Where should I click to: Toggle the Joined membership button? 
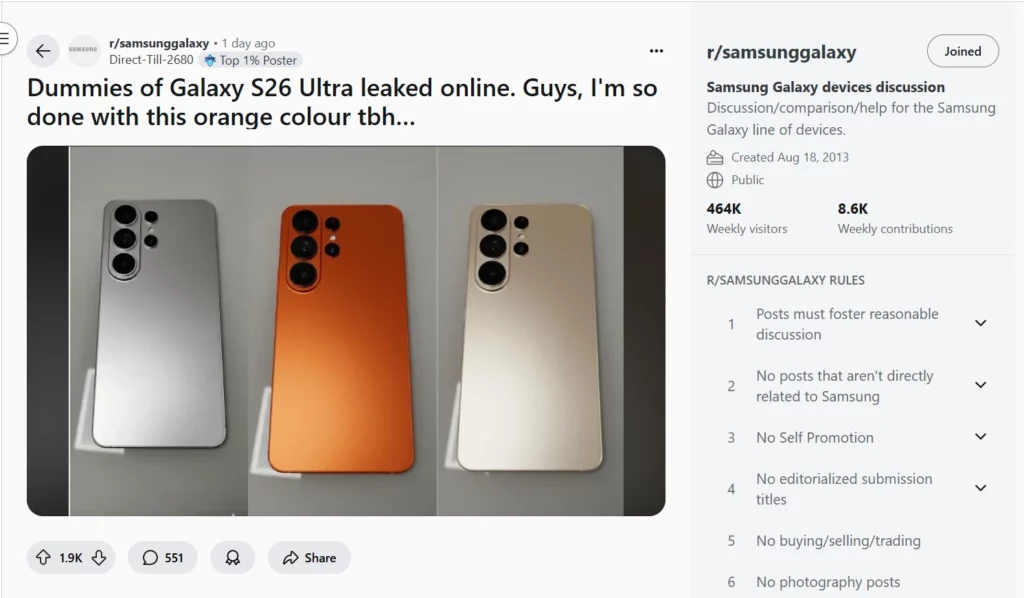tap(962, 51)
